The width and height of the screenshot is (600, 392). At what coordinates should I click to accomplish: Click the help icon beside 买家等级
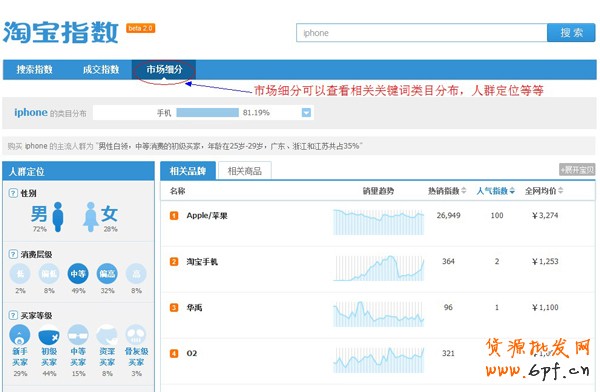pos(13,315)
